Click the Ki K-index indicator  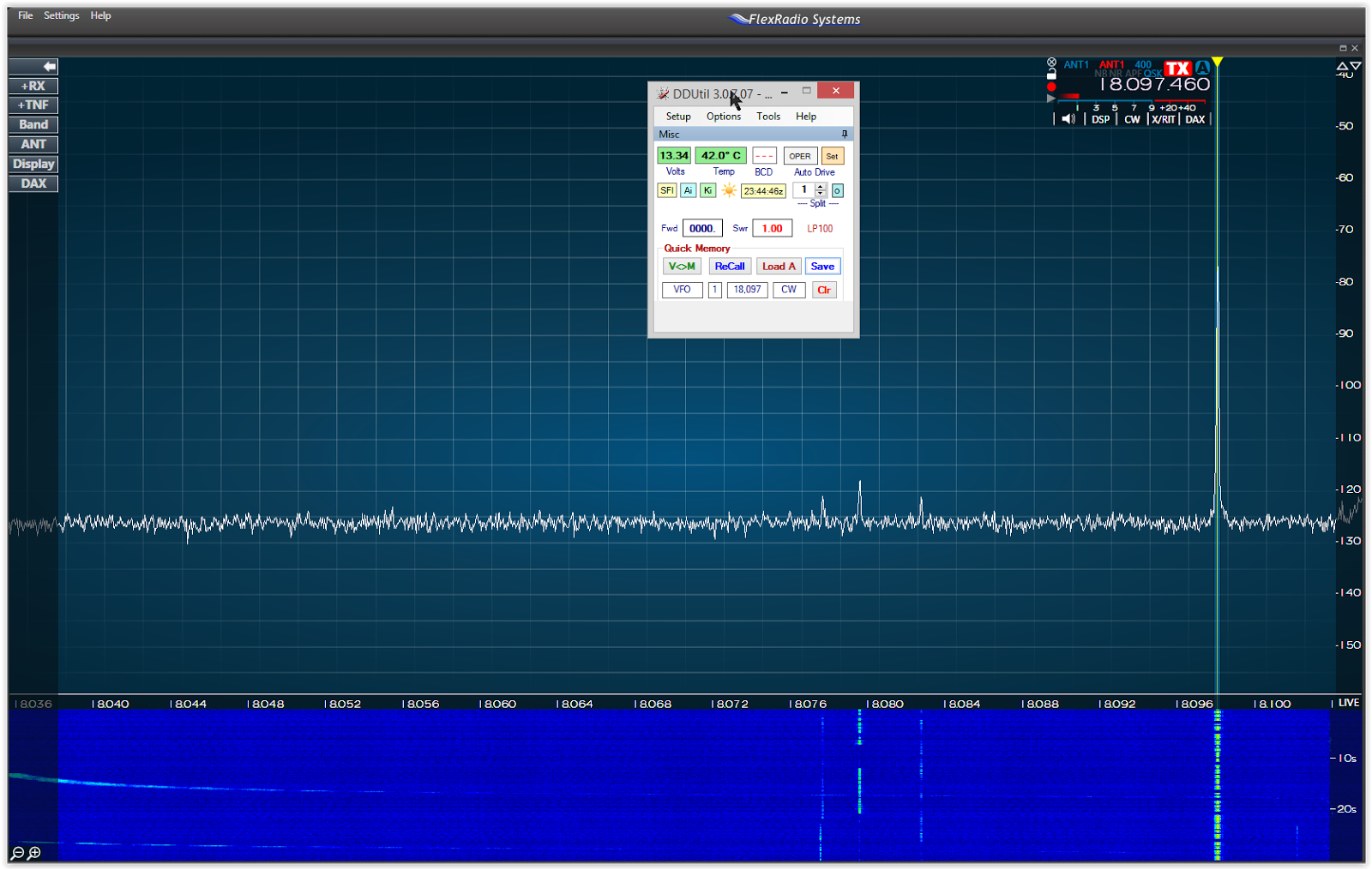coord(707,190)
